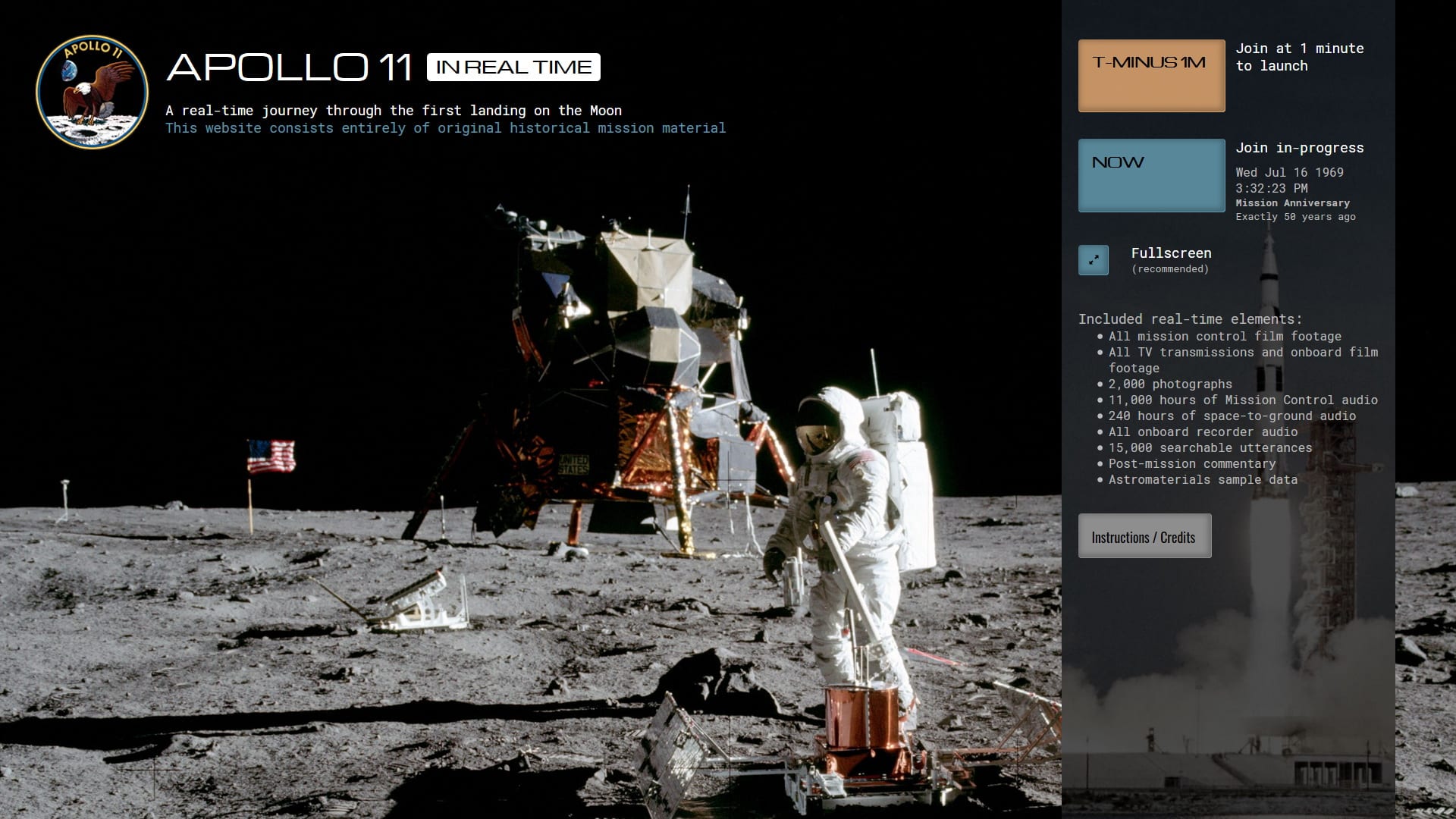Image resolution: width=1456 pixels, height=819 pixels.
Task: Click the blue historical mission material subtitle
Action: (x=445, y=128)
